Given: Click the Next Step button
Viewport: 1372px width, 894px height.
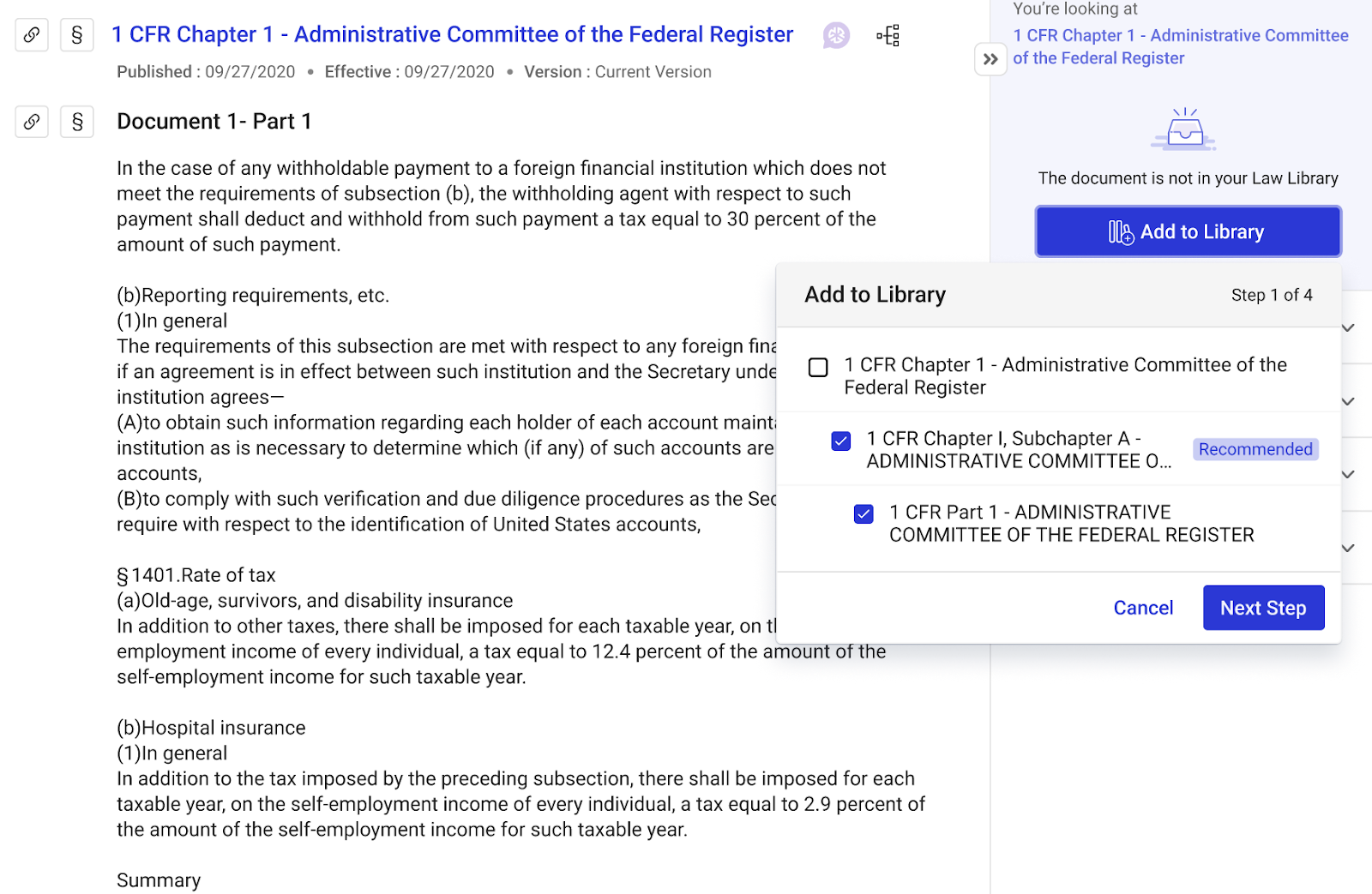Looking at the screenshot, I should point(1263,608).
